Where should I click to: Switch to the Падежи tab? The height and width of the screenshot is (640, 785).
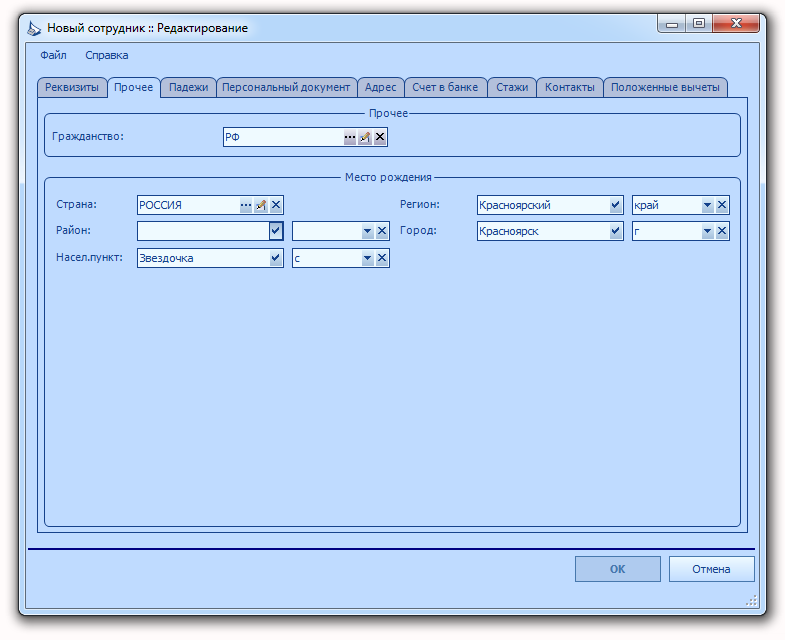(189, 87)
